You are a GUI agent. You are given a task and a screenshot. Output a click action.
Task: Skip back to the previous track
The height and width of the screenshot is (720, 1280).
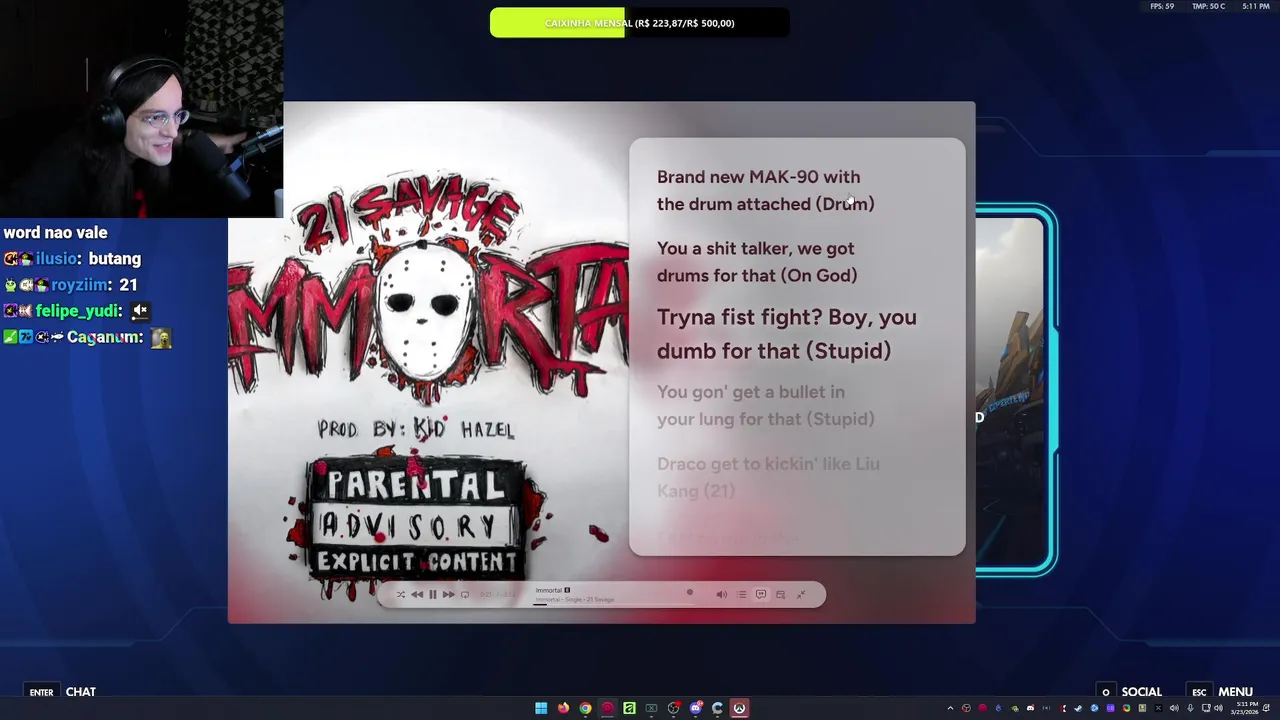(417, 594)
